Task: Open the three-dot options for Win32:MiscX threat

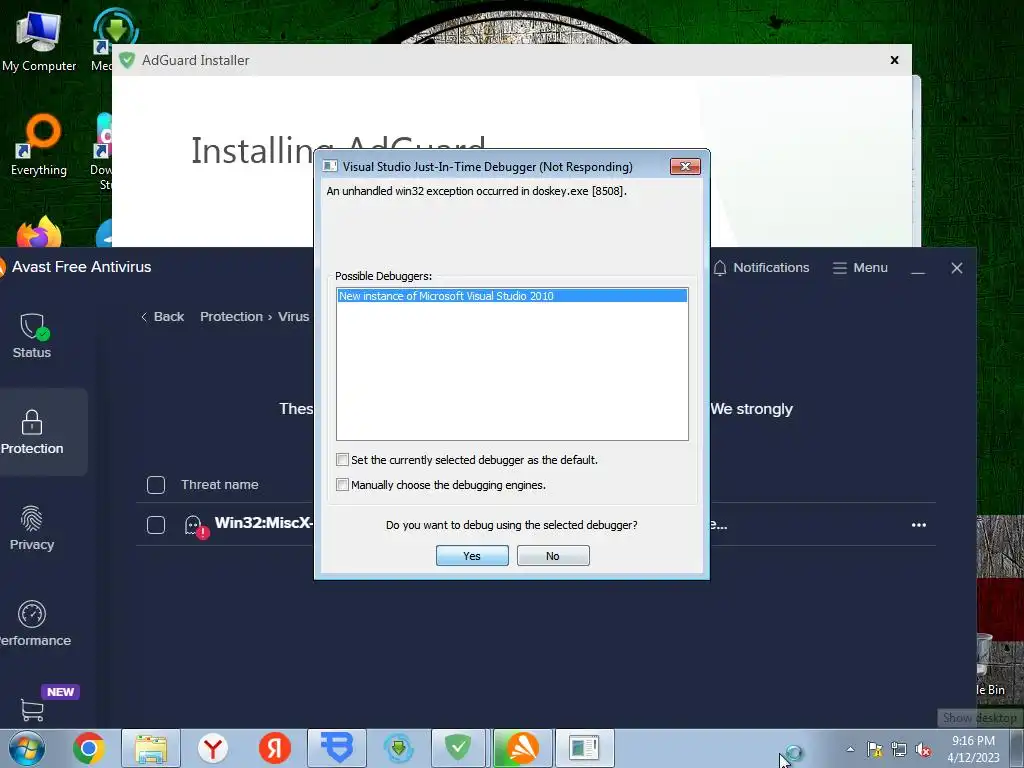Action: click(x=919, y=525)
